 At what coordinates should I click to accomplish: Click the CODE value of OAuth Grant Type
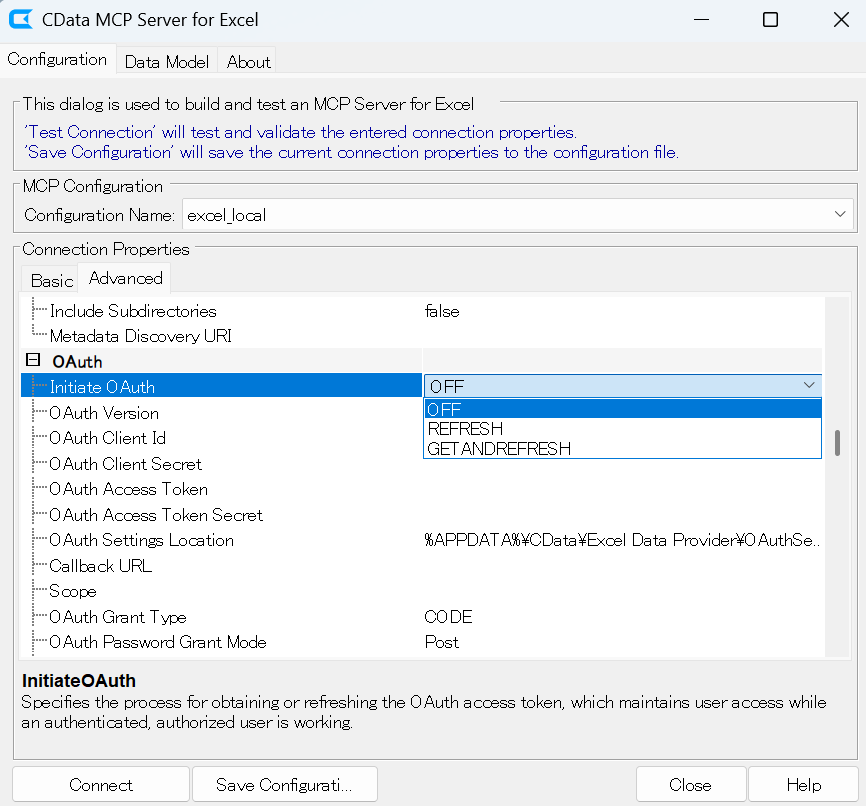click(x=448, y=617)
